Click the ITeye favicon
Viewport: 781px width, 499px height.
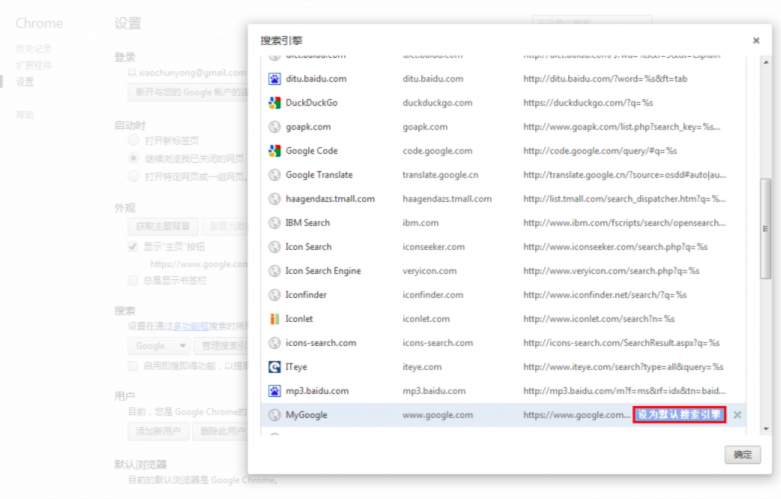[274, 367]
